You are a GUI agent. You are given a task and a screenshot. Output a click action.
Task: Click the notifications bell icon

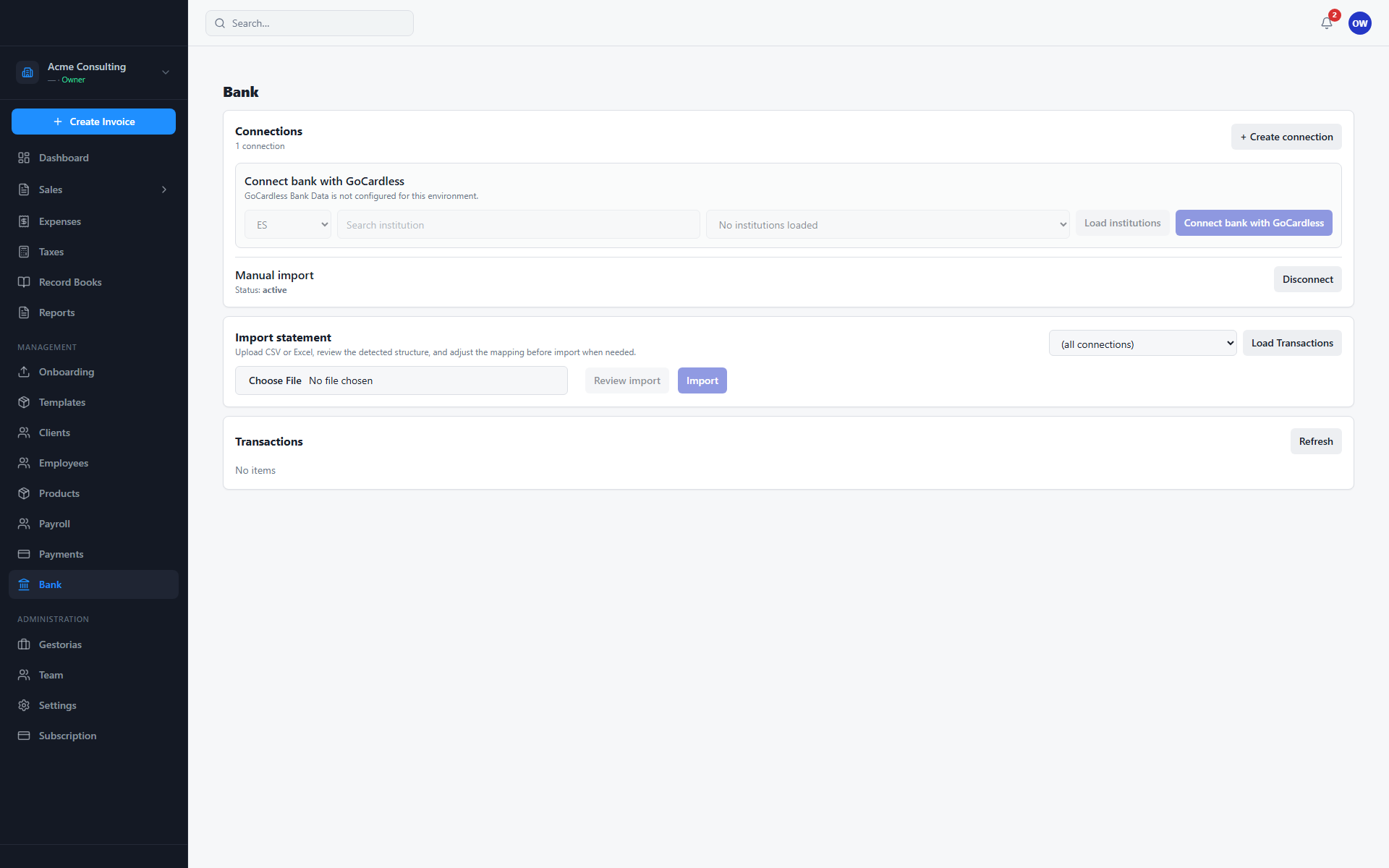click(x=1326, y=23)
